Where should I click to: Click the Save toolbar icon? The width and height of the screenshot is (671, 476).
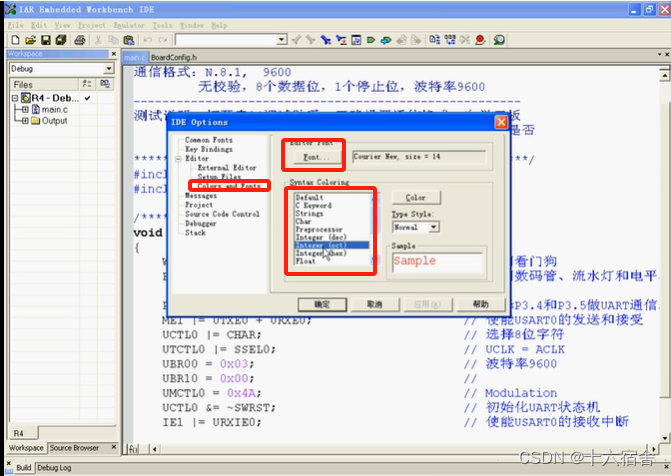(x=46, y=40)
